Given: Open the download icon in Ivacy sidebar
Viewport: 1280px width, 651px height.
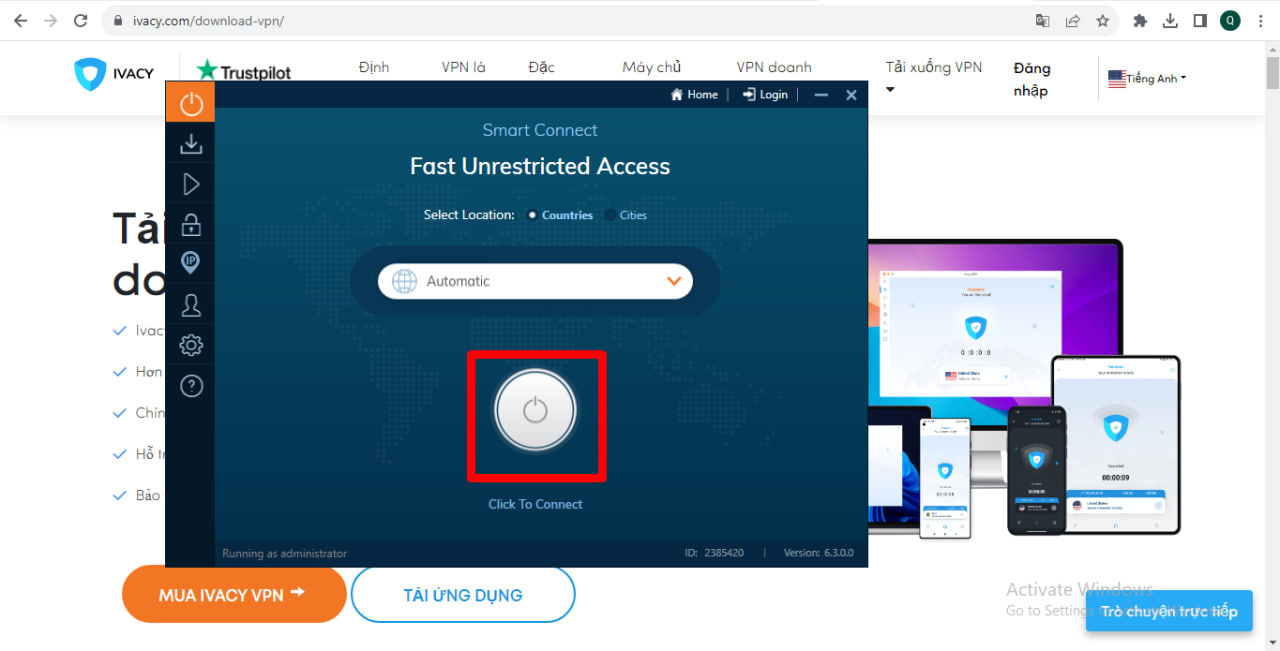Looking at the screenshot, I should point(190,145).
